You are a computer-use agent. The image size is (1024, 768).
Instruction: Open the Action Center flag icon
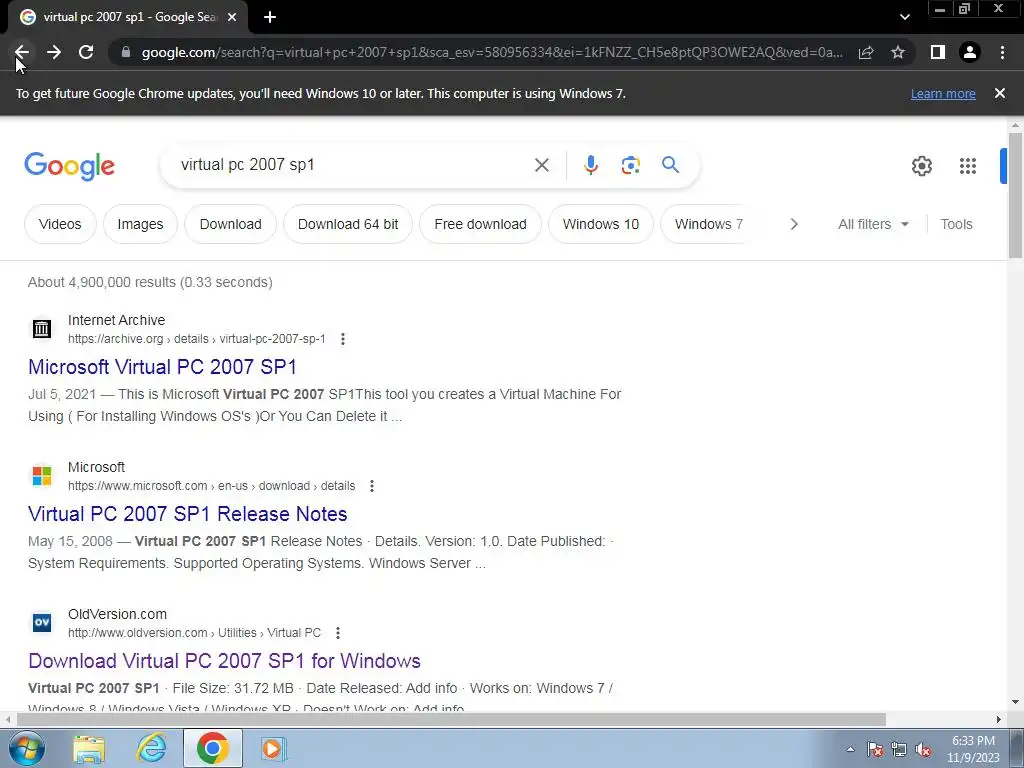(x=875, y=749)
